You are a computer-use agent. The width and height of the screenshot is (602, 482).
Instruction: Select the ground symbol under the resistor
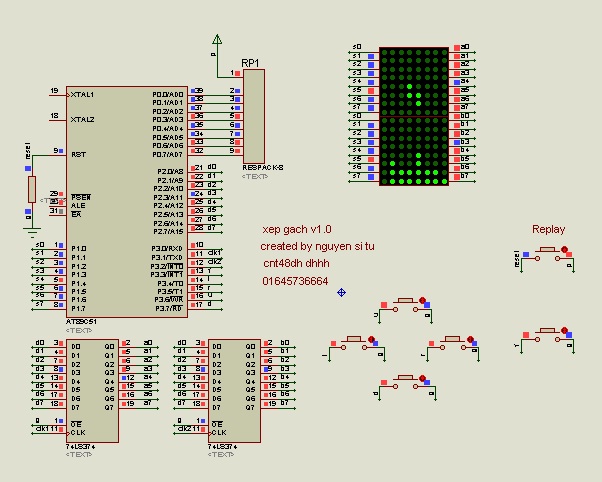32,232
